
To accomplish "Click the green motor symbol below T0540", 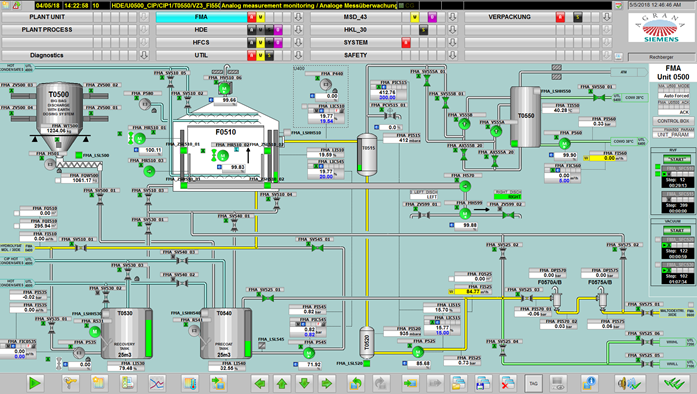I will pos(309,353).
